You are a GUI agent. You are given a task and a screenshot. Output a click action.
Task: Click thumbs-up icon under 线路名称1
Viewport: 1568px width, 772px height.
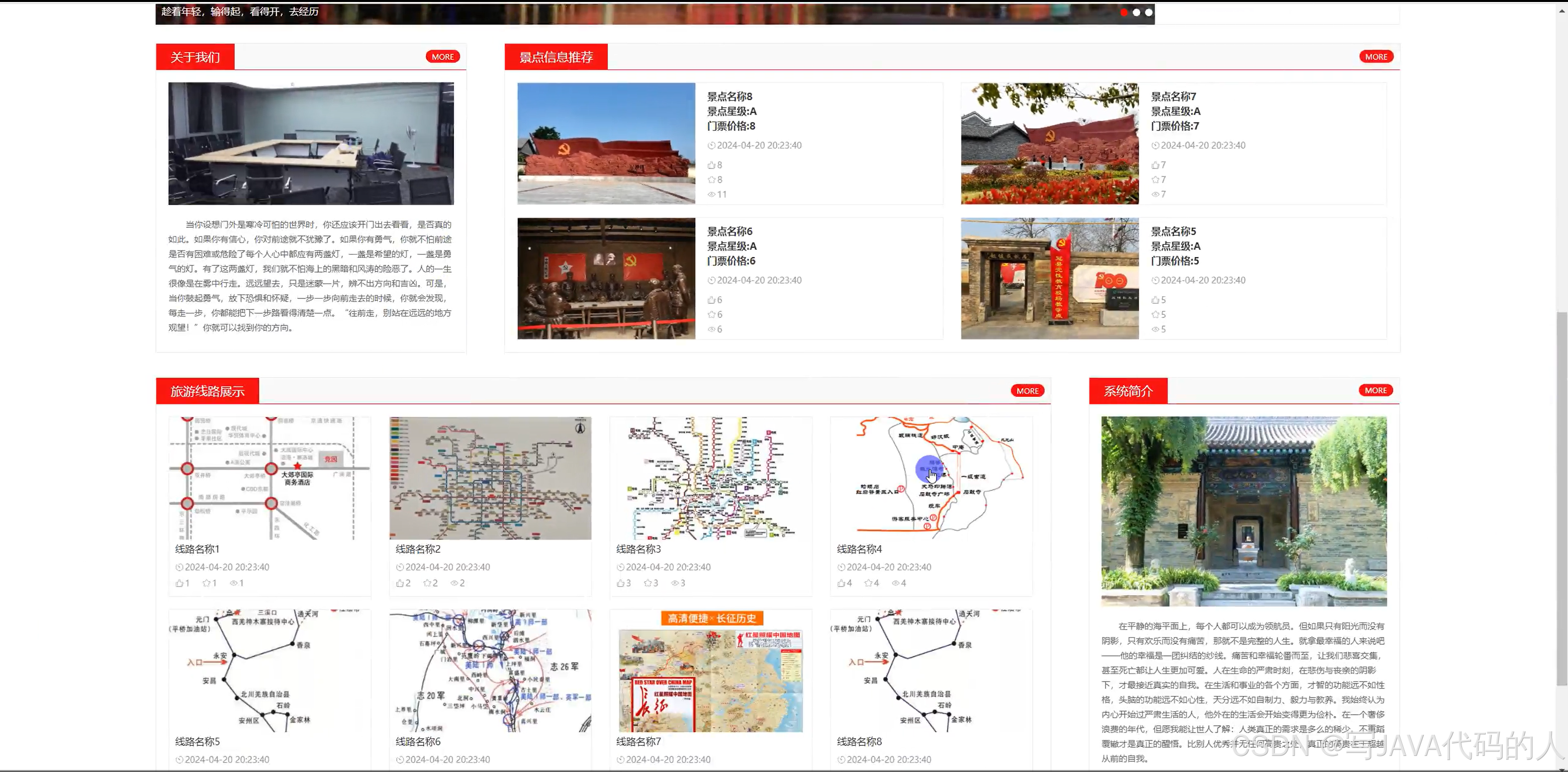(179, 583)
